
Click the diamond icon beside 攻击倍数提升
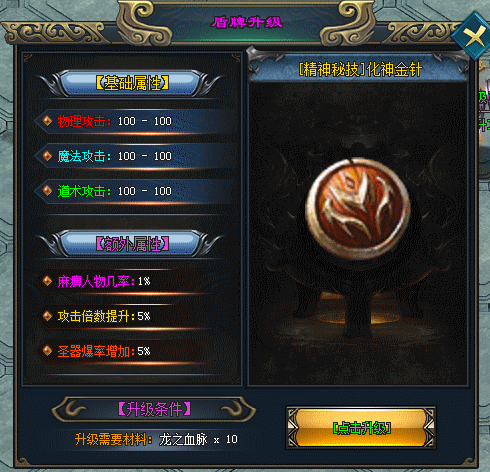47,316
